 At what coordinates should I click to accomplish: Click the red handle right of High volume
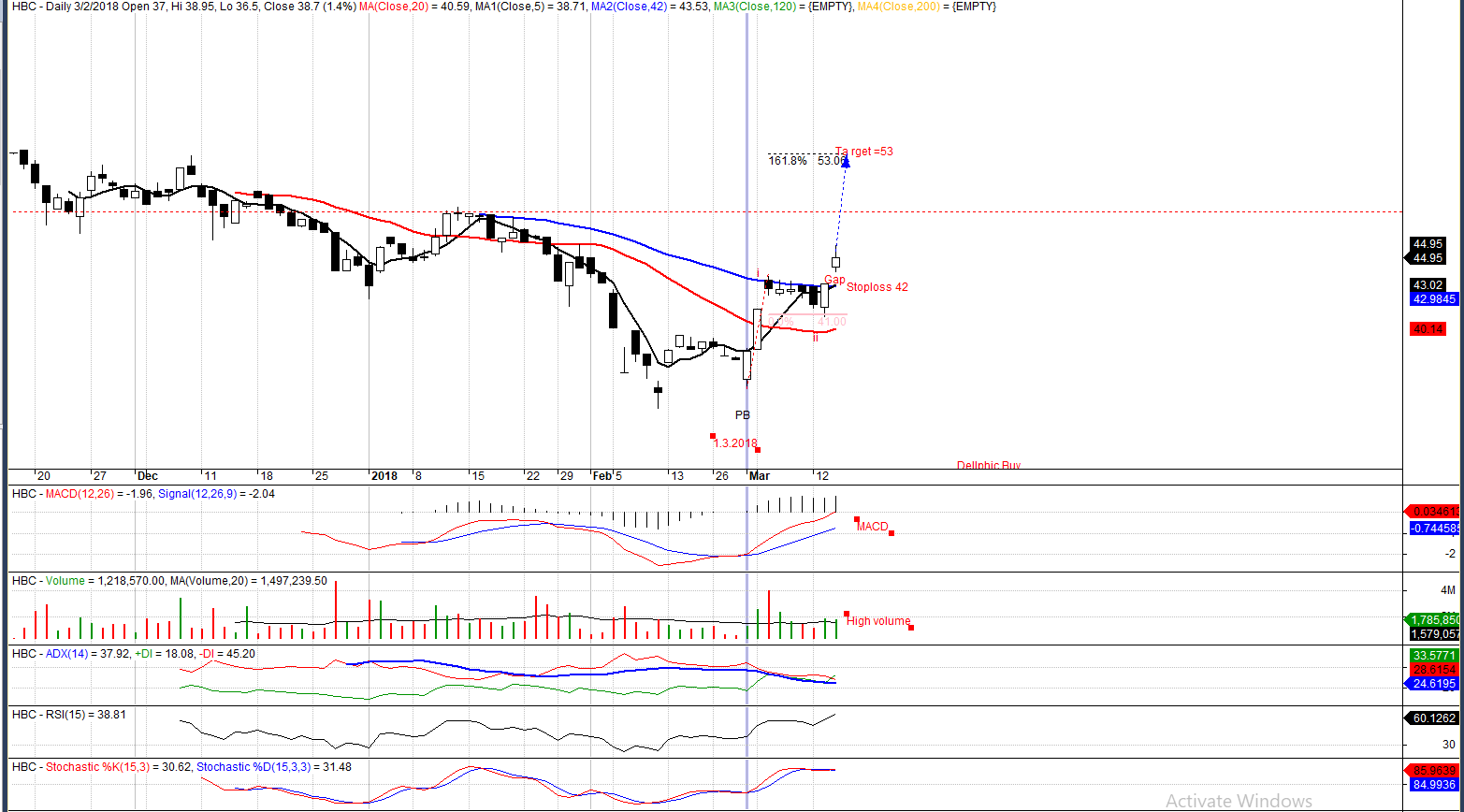point(911,627)
